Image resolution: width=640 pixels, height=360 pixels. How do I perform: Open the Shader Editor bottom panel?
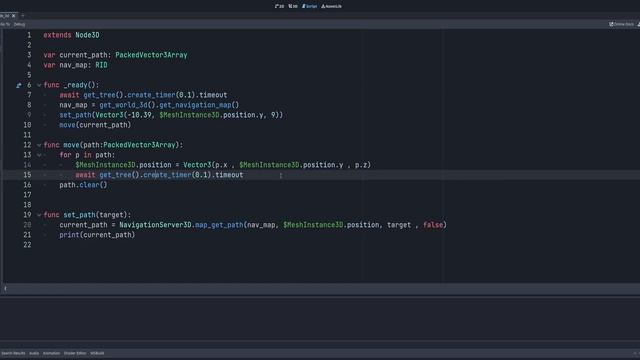(x=75, y=353)
